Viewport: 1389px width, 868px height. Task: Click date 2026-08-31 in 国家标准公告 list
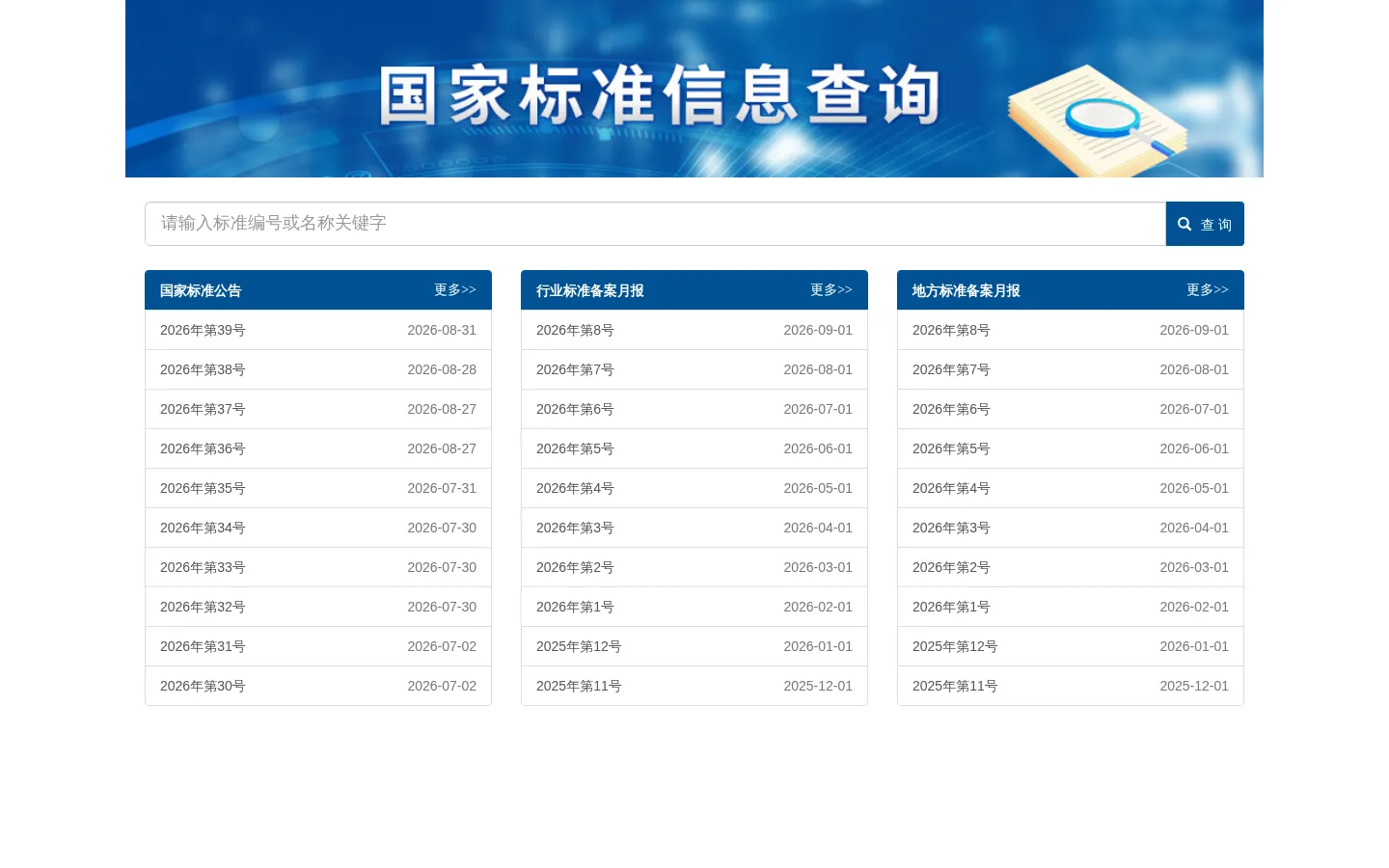442,330
